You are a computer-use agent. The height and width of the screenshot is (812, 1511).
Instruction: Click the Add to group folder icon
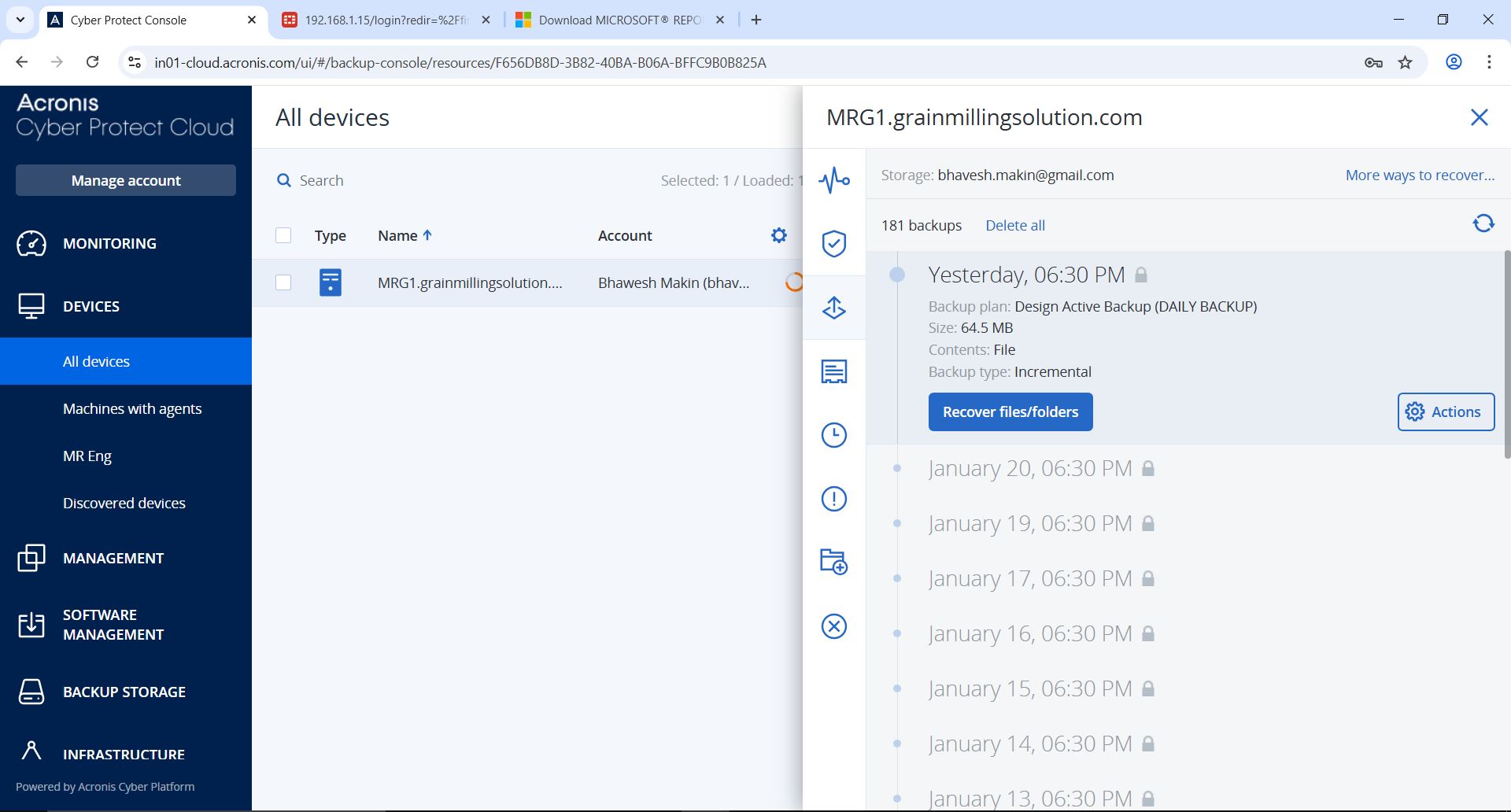(x=834, y=562)
